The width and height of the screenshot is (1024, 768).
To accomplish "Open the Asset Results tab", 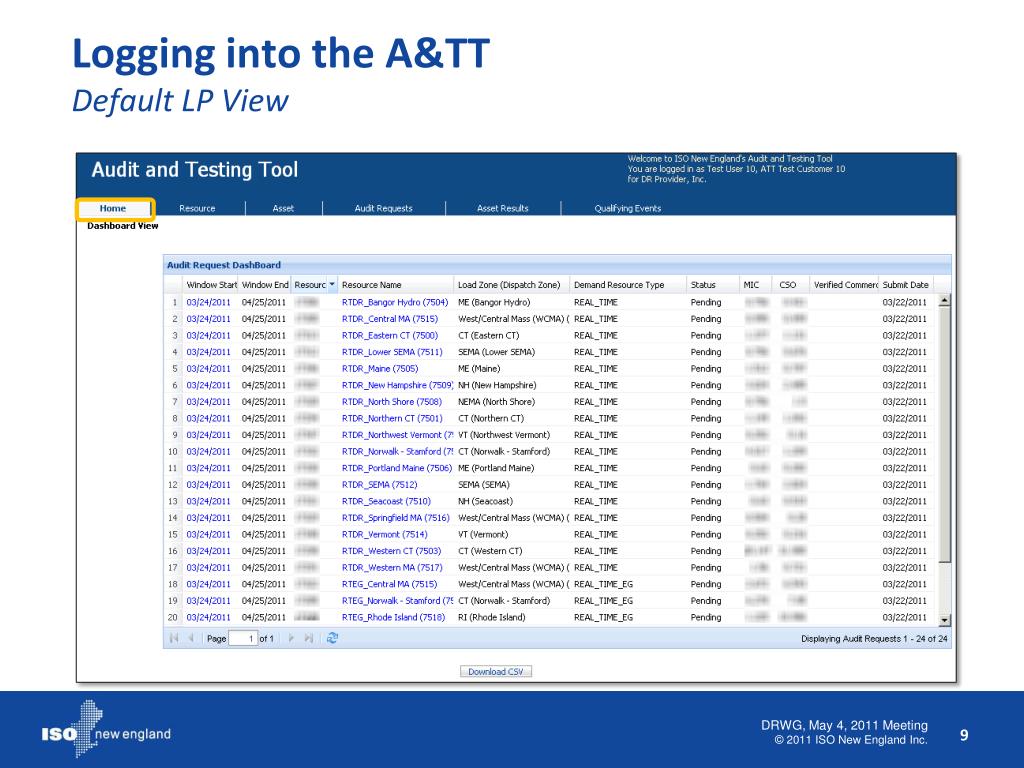I will pos(502,208).
